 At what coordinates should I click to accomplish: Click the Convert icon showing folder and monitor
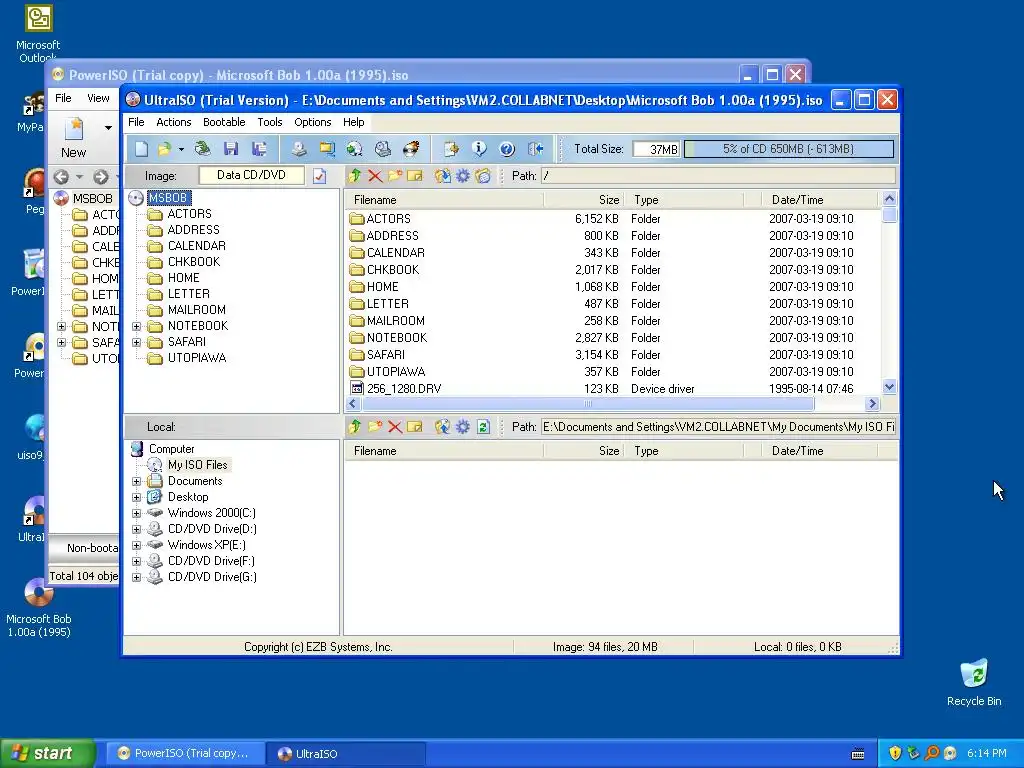click(x=327, y=149)
